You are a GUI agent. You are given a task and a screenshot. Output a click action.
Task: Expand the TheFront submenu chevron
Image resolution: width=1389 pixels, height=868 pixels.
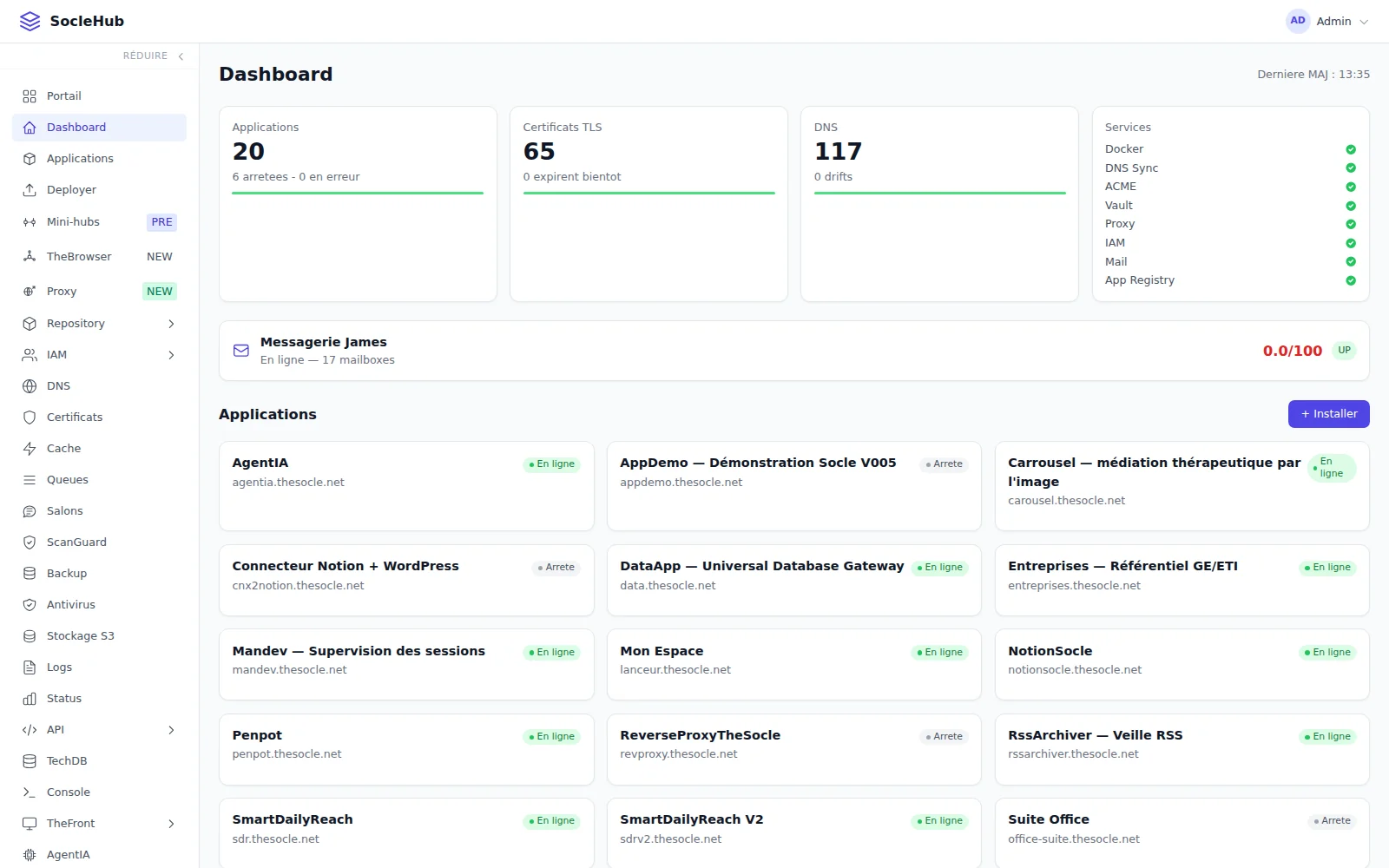click(x=171, y=824)
